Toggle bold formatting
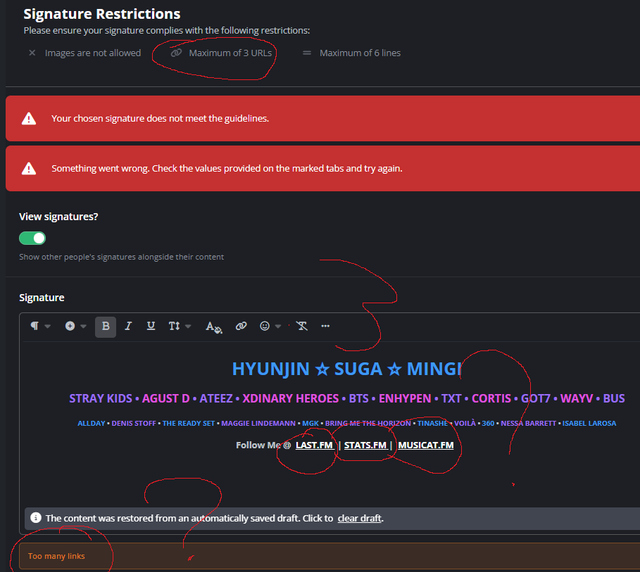This screenshot has width=640, height=572. [x=105, y=326]
